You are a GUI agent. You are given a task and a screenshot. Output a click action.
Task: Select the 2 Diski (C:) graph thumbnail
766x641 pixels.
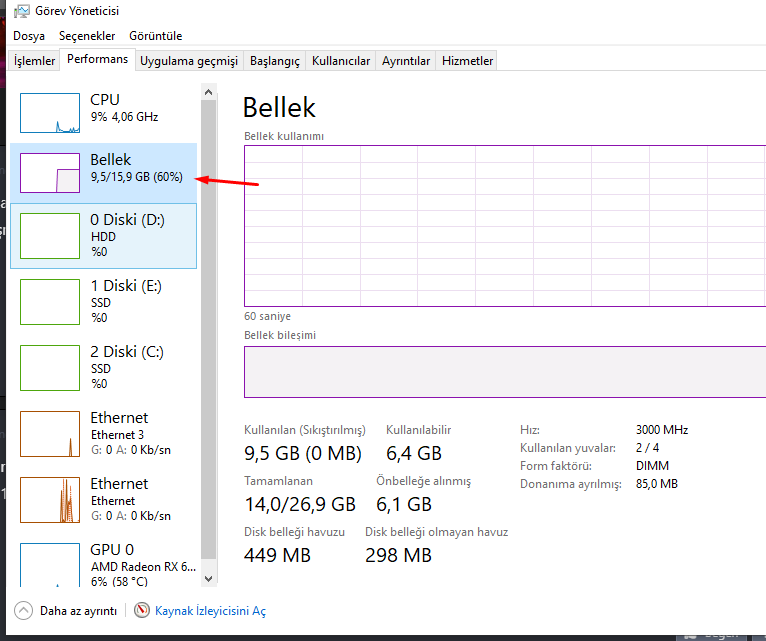(x=50, y=368)
